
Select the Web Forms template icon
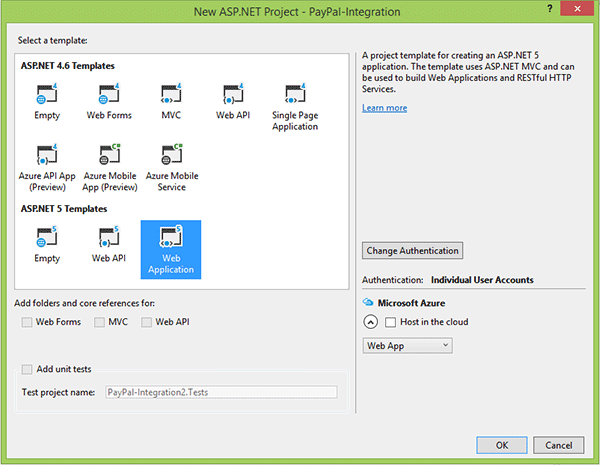[109, 94]
